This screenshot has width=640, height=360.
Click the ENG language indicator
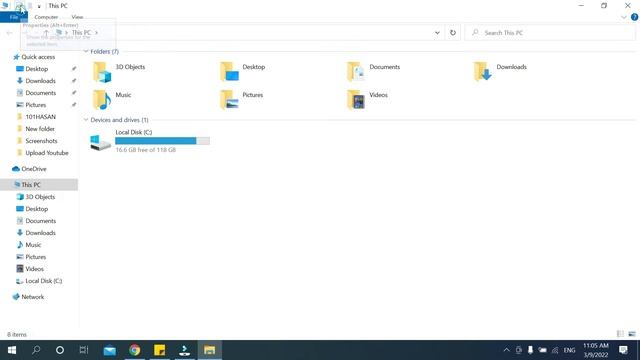(x=569, y=350)
